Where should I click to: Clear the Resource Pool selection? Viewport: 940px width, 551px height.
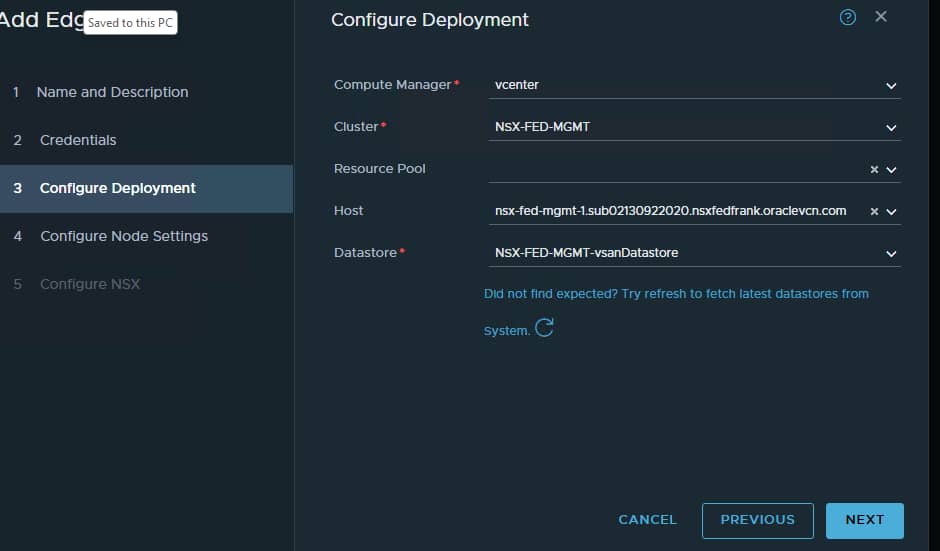(874, 170)
